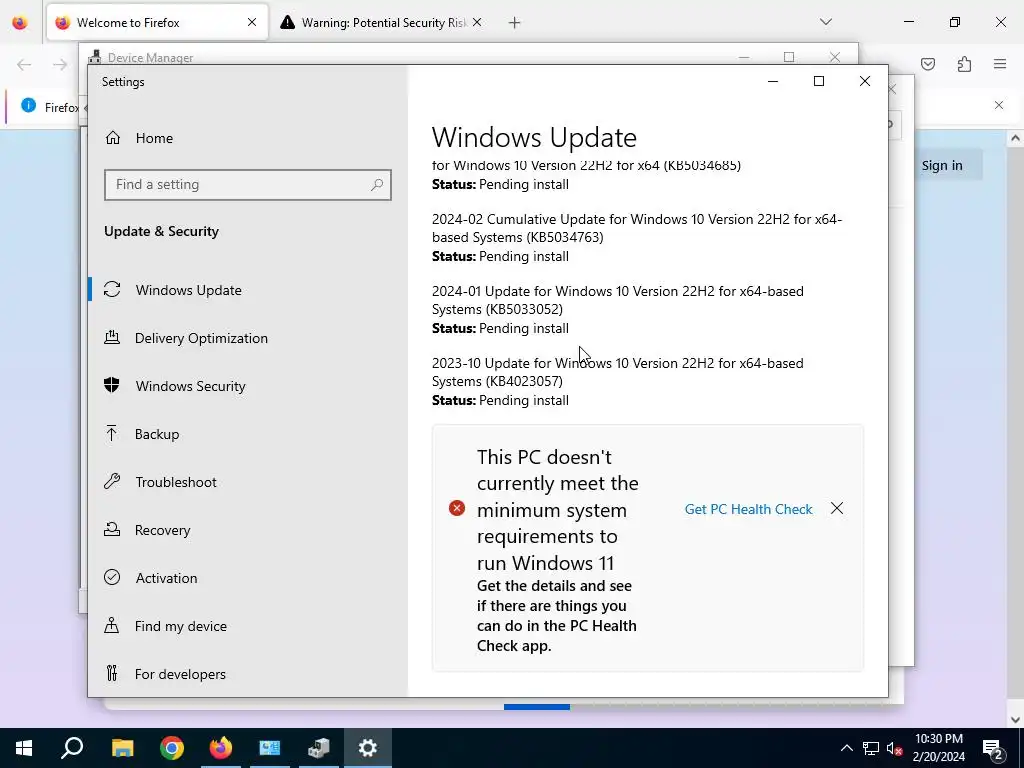
Task: Open For developers settings
Action: (180, 674)
